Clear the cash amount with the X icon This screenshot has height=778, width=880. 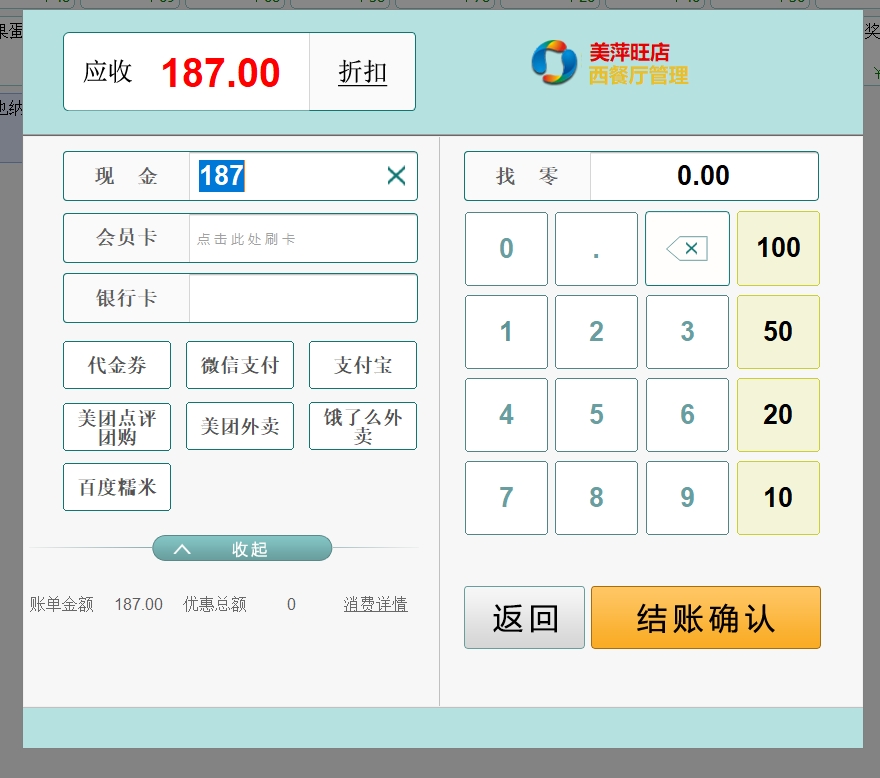pyautogui.click(x=396, y=176)
